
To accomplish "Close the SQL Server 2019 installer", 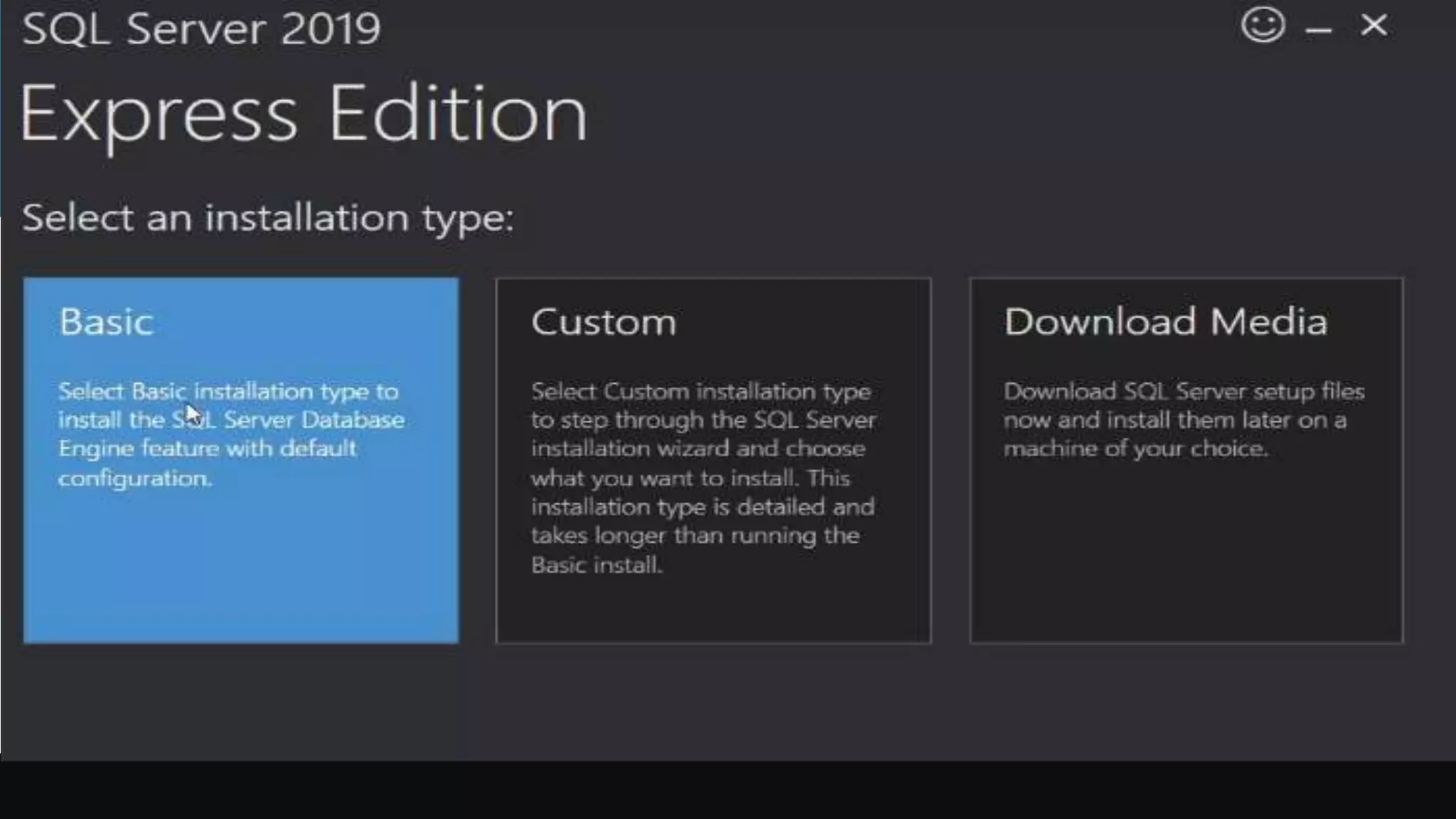I will click(x=1374, y=26).
